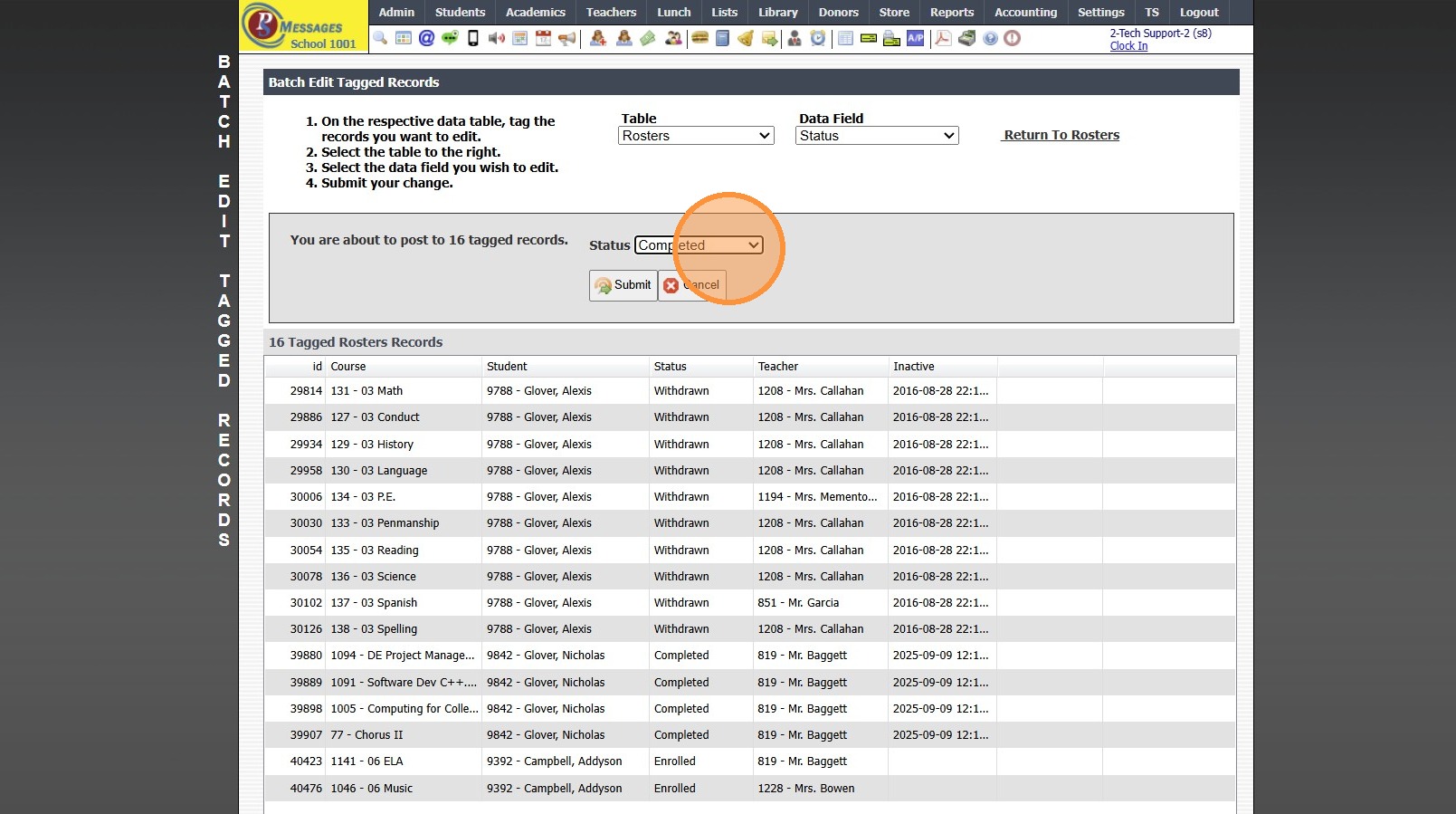The image size is (1456, 814).
Task: Sort by the Status column header
Action: 701,367
